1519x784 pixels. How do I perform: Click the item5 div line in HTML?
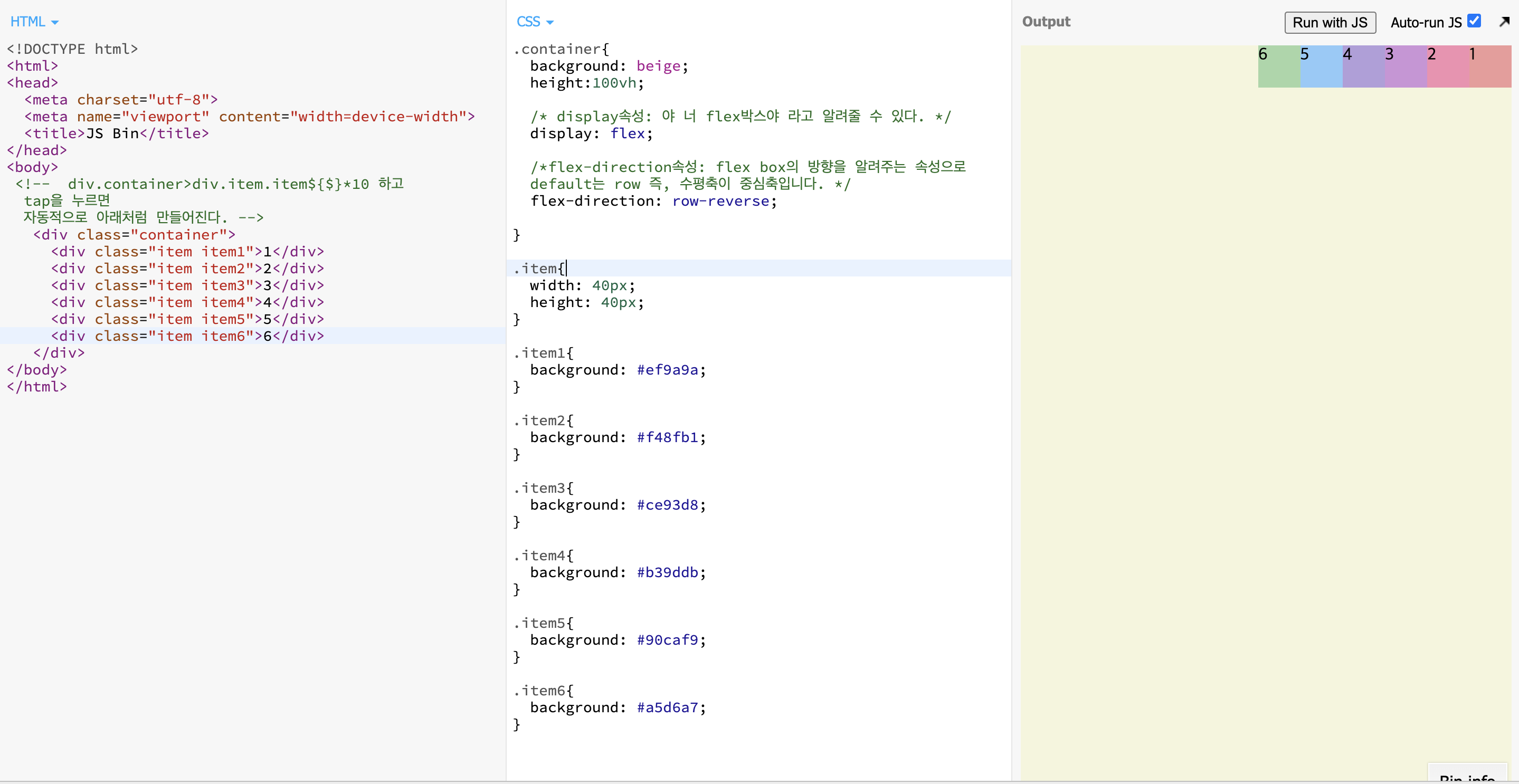click(x=187, y=319)
